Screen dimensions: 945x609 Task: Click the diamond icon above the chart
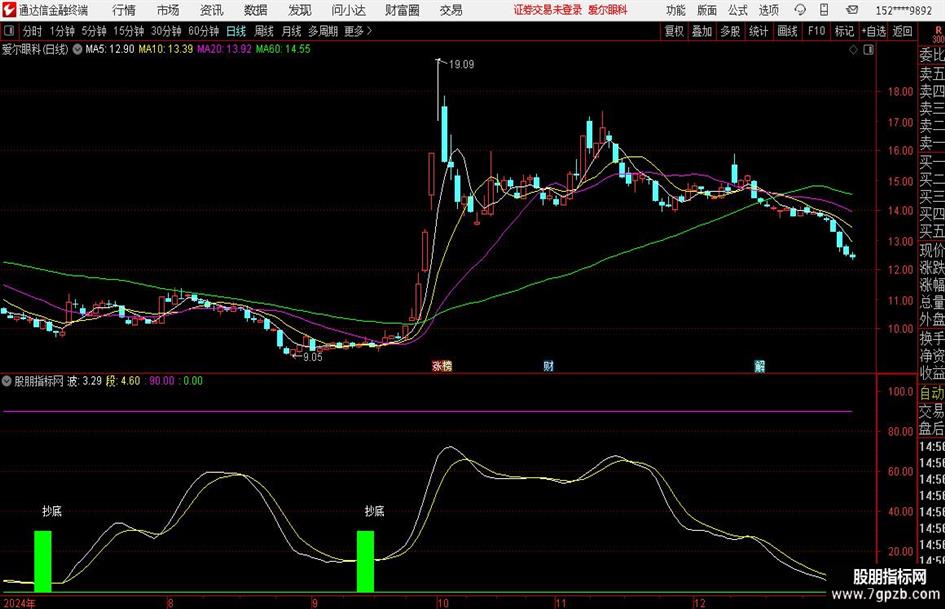(853, 50)
